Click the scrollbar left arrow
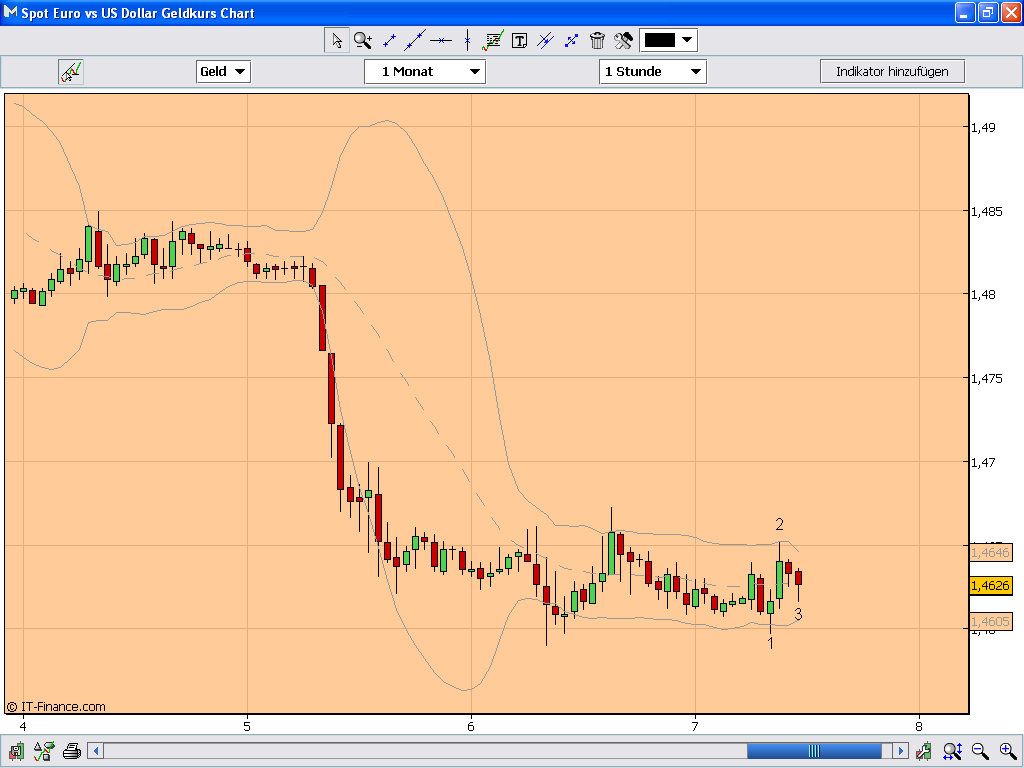The image size is (1024, 768). (x=95, y=751)
